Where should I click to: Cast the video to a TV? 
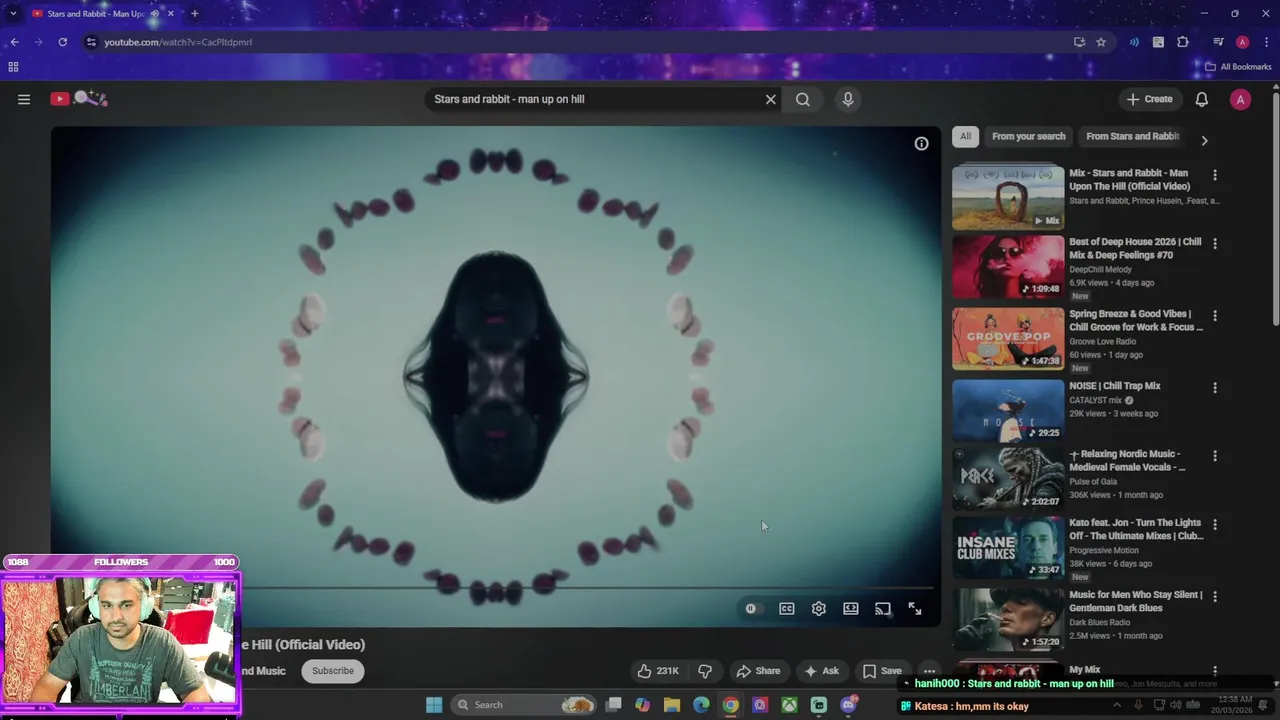(x=883, y=608)
